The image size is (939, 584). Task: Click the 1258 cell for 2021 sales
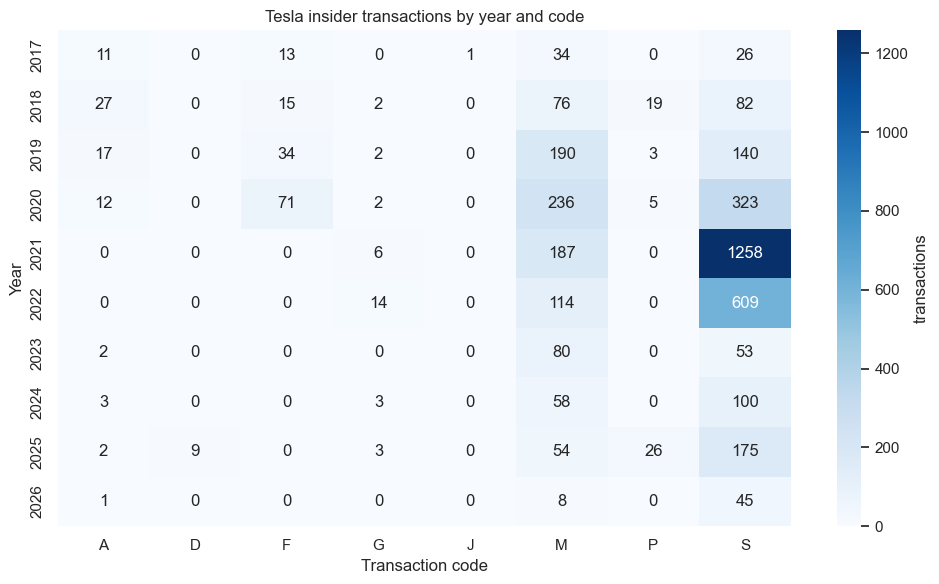click(x=743, y=254)
